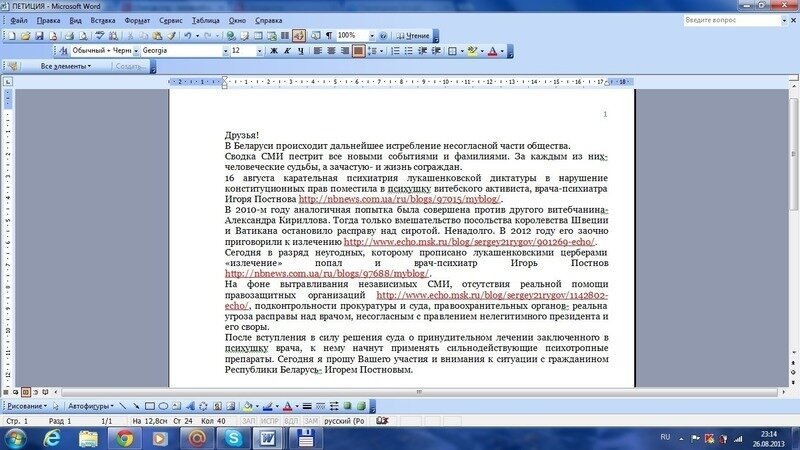Toggle italic formatting (К)

pyautogui.click(x=287, y=50)
